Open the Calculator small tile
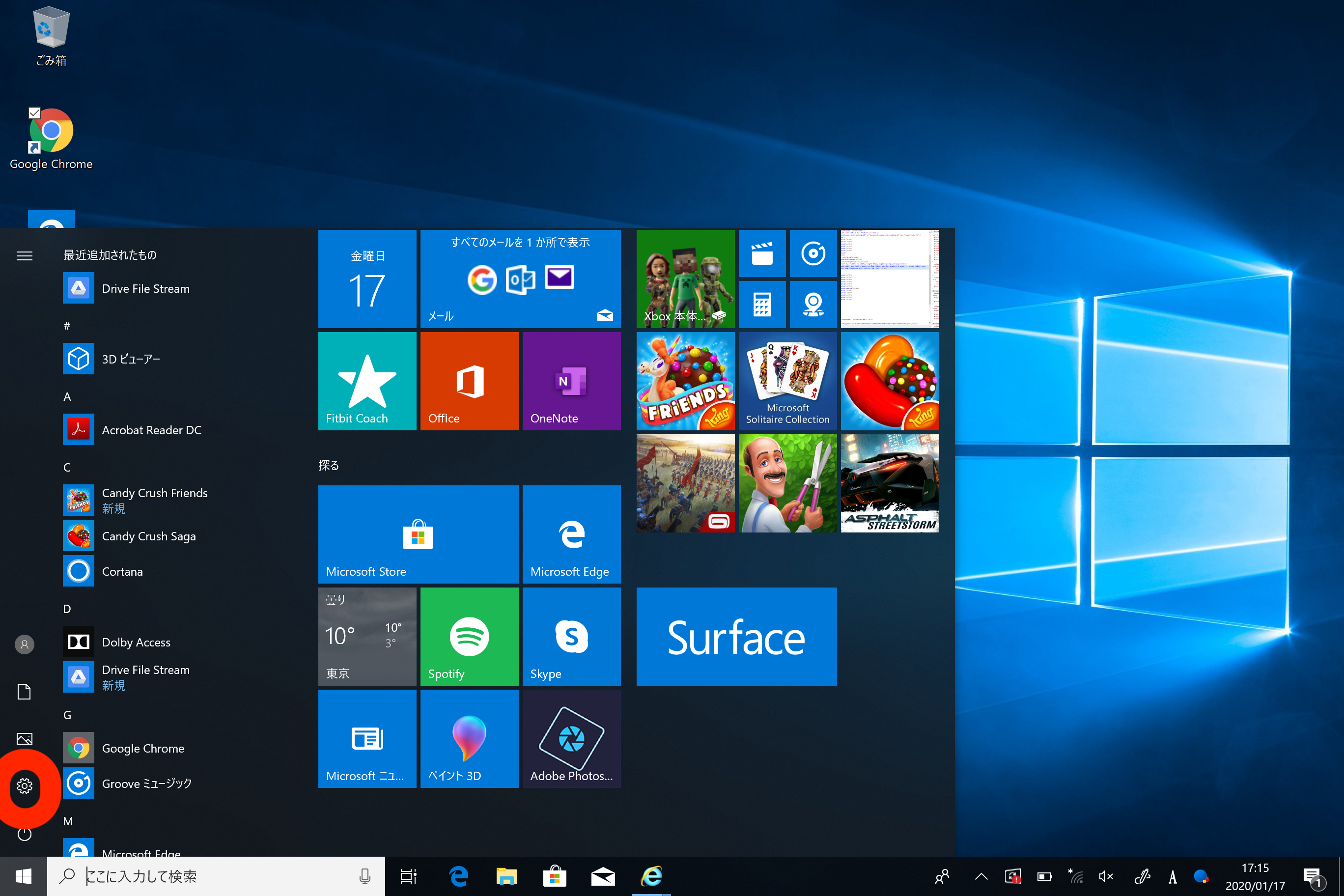The width and height of the screenshot is (1344, 896). pyautogui.click(x=762, y=305)
